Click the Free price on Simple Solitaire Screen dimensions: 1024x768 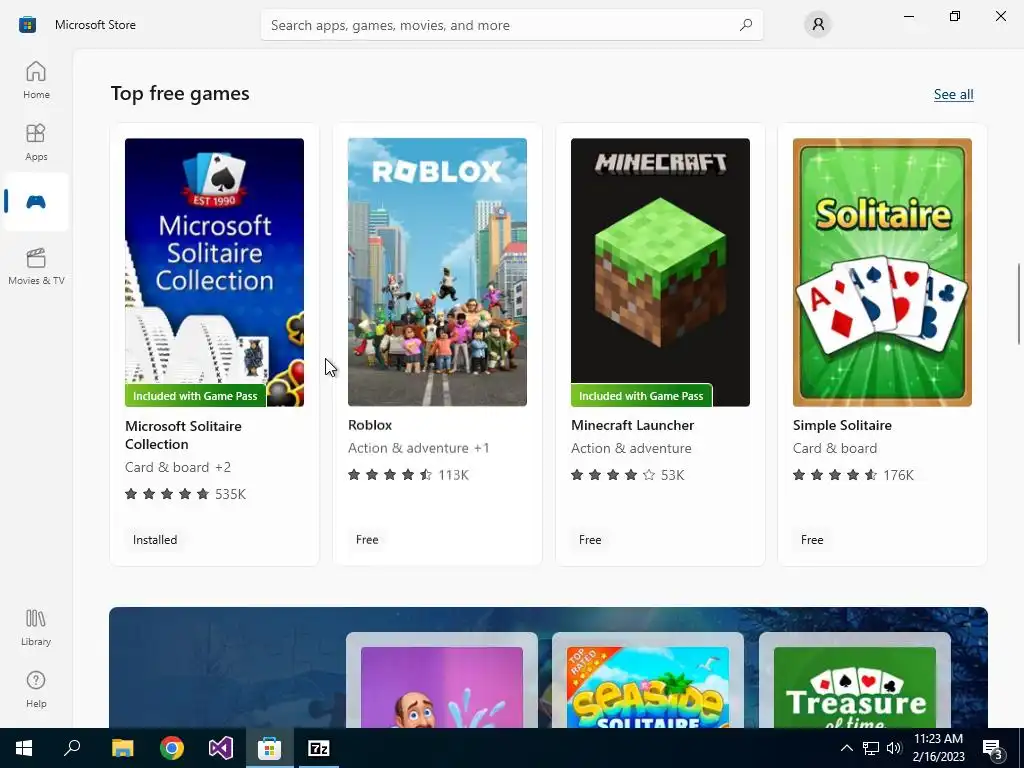[x=812, y=539]
